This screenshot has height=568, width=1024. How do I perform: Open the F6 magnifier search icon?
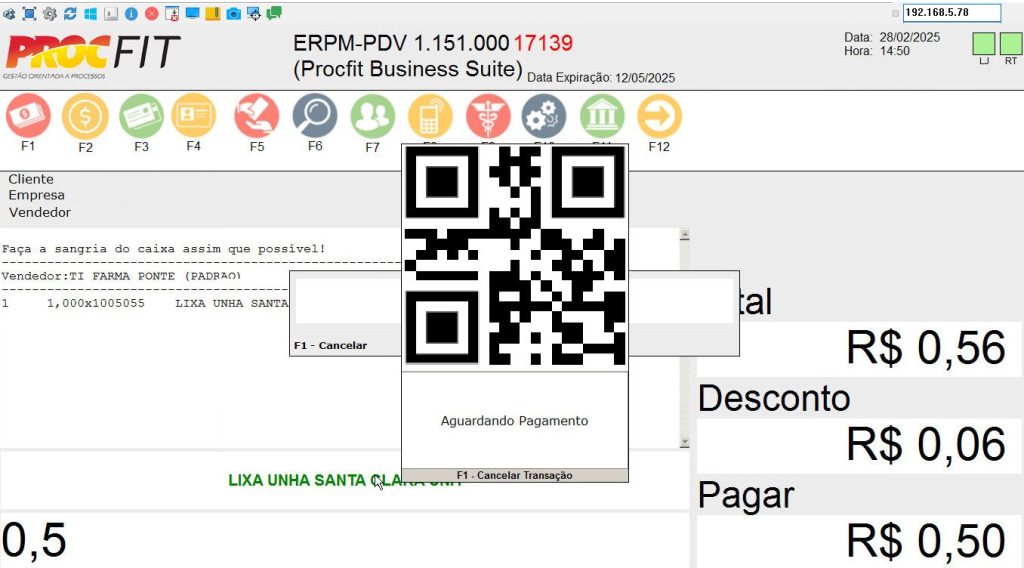pos(315,116)
